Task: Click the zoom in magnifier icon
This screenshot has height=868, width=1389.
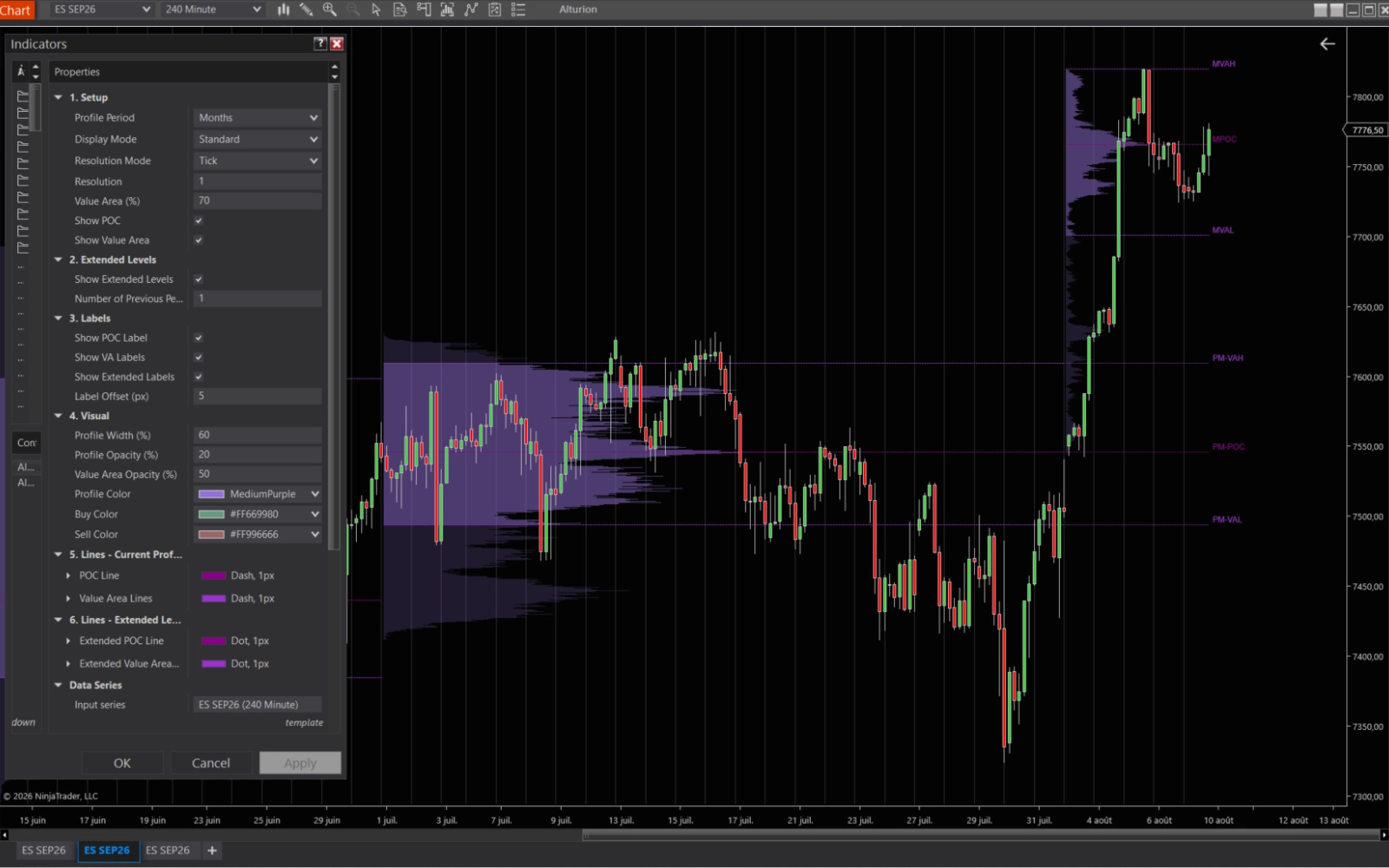Action: coord(330,10)
